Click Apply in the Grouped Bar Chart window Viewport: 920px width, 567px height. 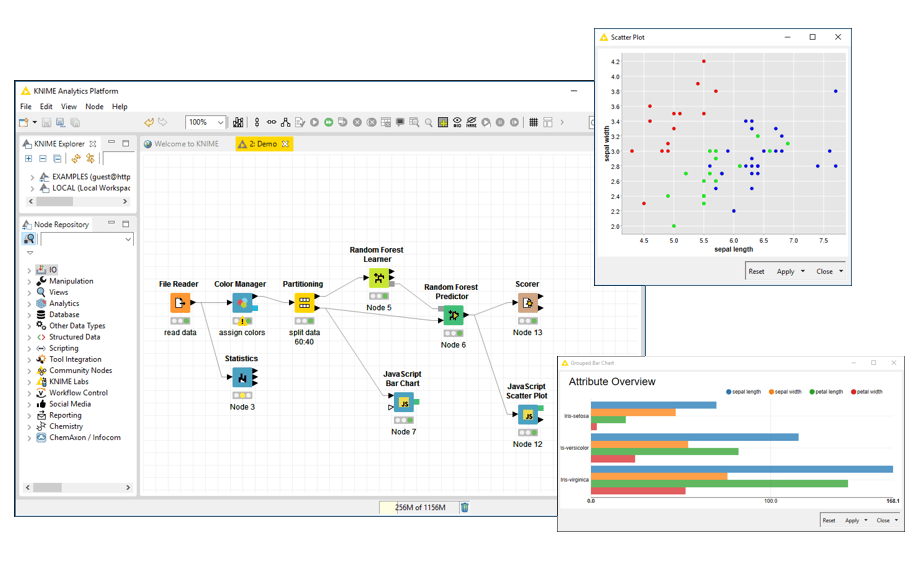852,520
